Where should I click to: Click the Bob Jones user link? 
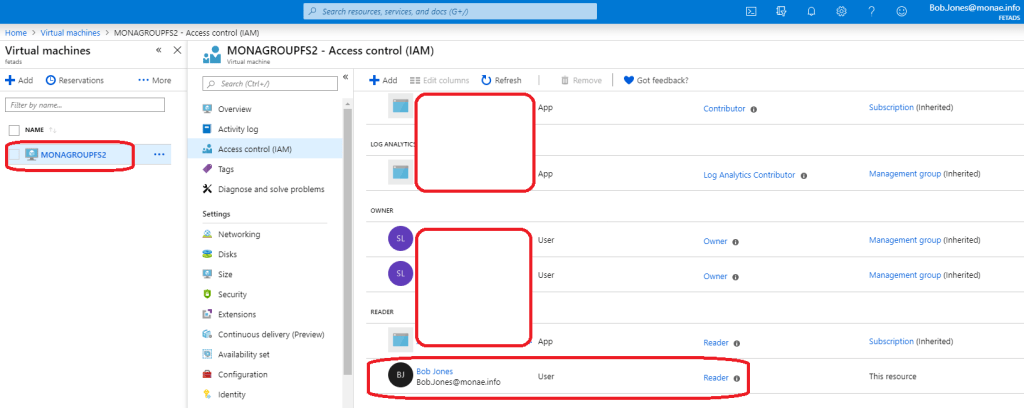tap(434, 371)
